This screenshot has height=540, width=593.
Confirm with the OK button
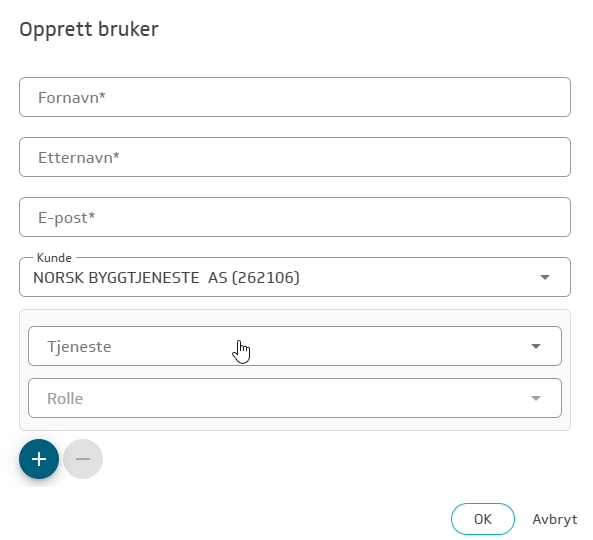click(483, 519)
